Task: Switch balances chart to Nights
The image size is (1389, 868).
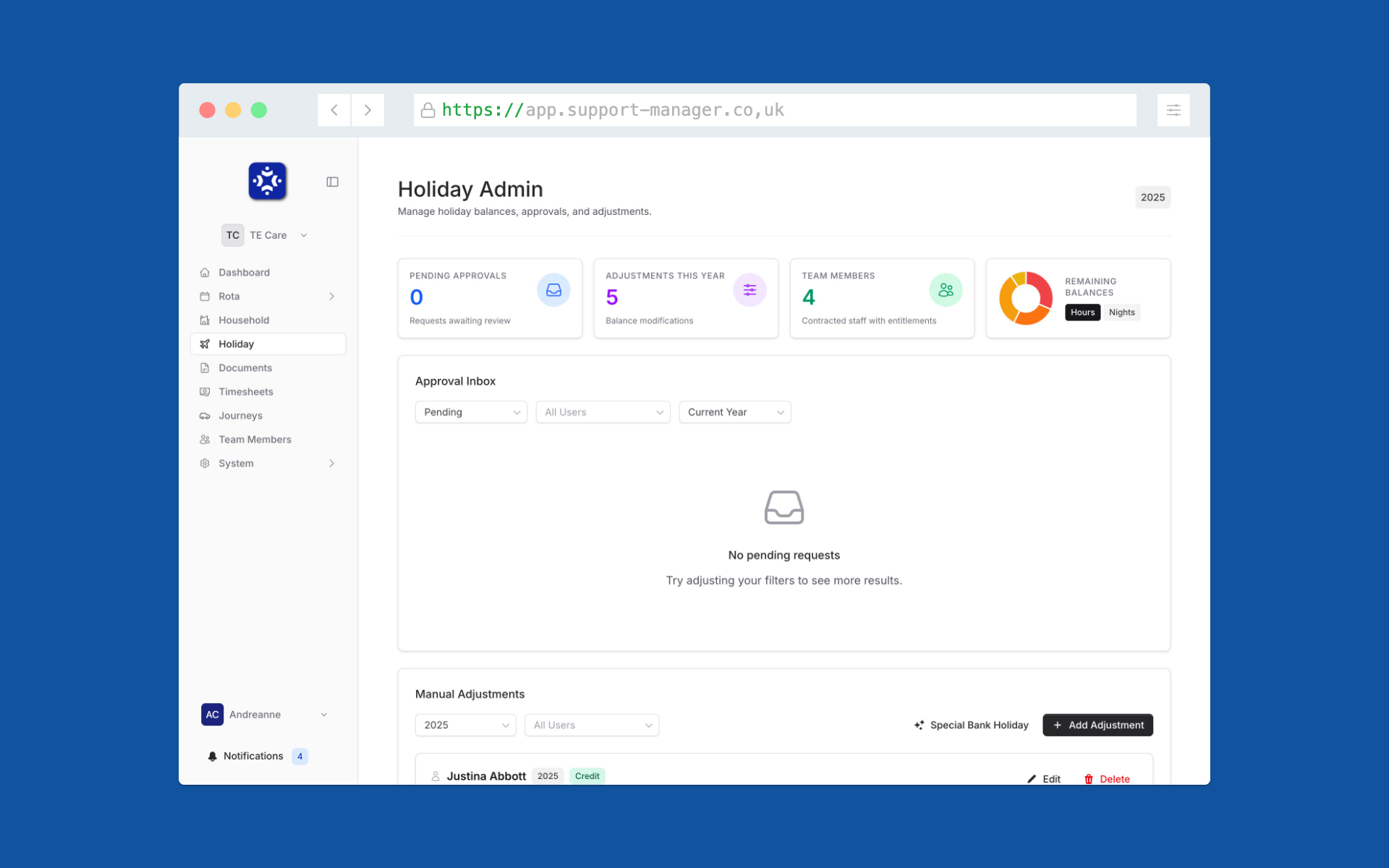Action: [x=1121, y=312]
